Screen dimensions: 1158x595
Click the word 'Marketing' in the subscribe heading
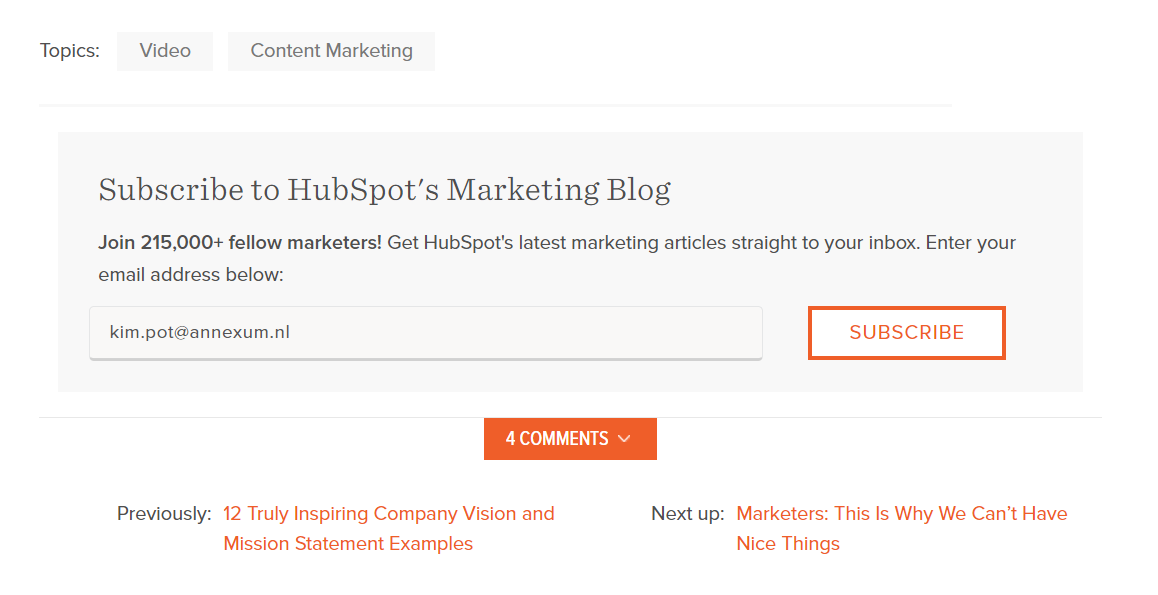(x=523, y=189)
